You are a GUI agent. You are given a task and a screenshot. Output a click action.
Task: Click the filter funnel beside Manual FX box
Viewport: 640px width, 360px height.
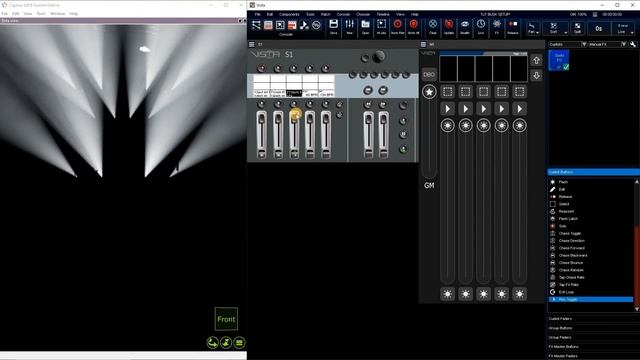(624, 44)
